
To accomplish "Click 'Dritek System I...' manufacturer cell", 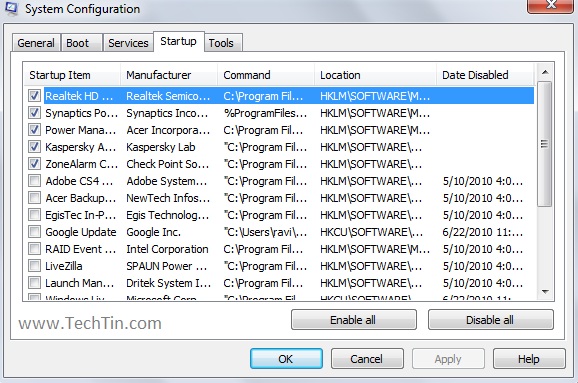I will pos(168,283).
